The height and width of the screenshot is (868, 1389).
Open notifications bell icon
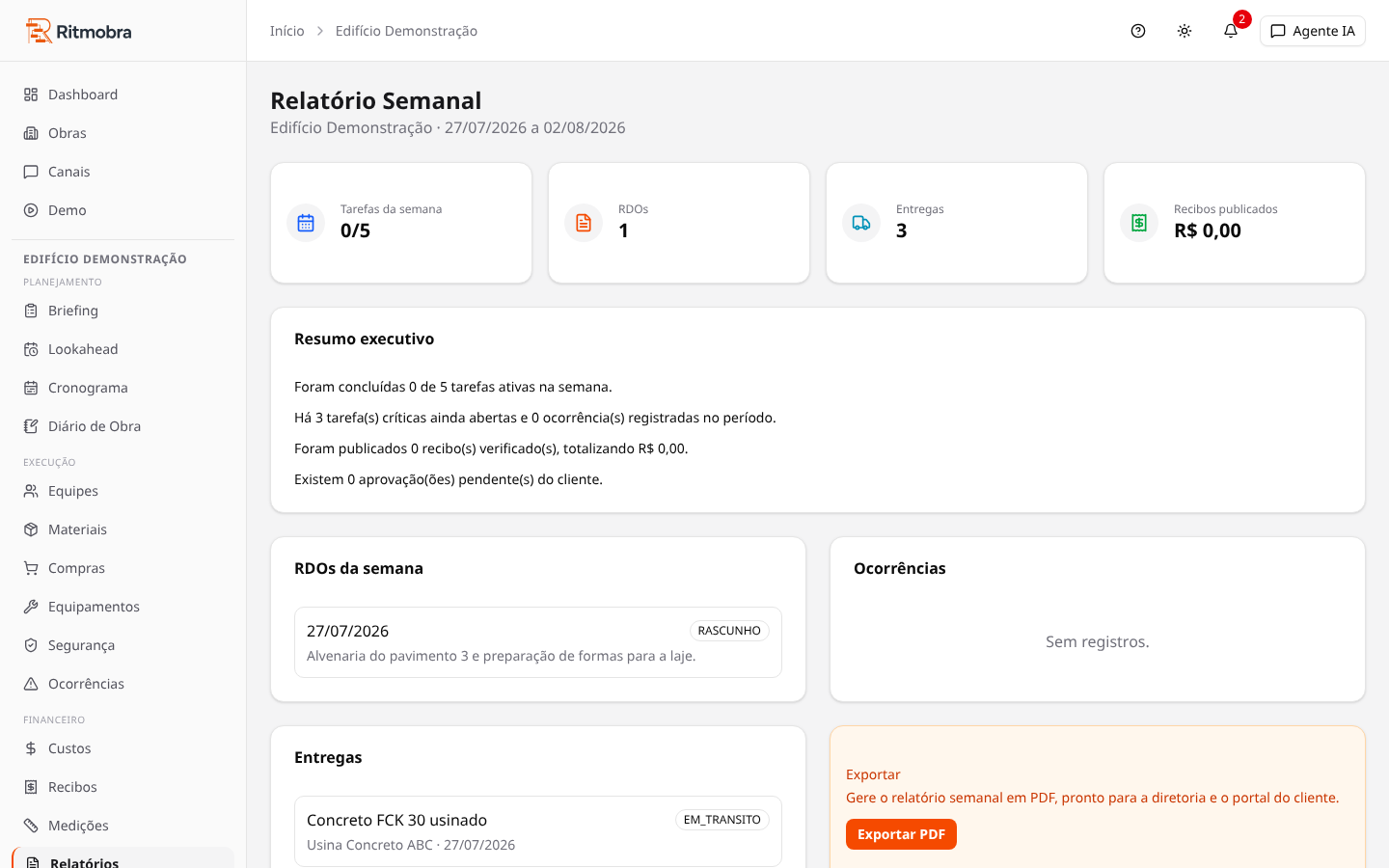(x=1231, y=31)
